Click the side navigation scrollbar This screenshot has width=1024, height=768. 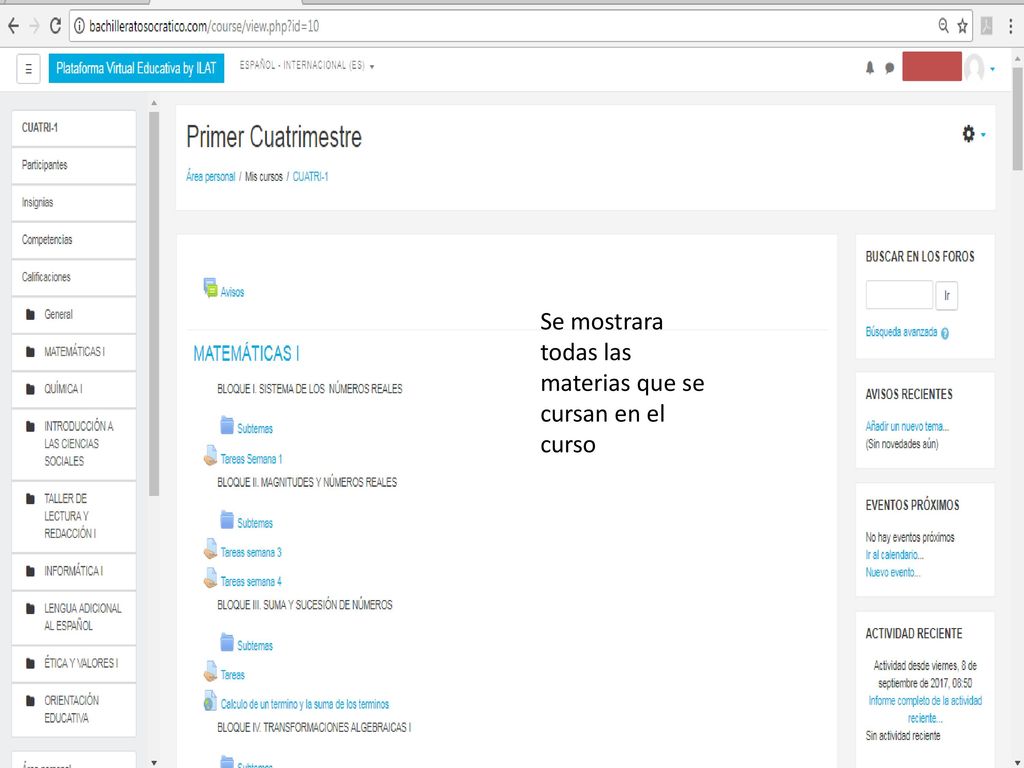tap(154, 304)
